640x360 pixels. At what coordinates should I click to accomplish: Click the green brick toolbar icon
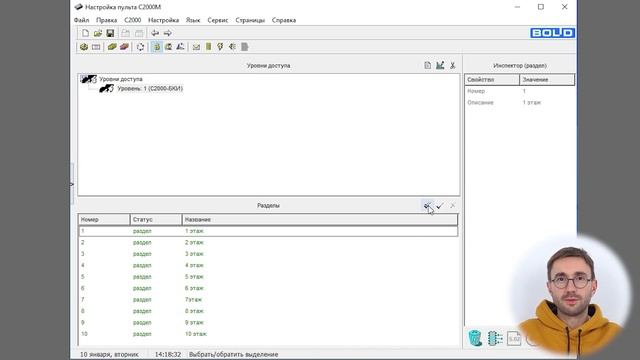click(112, 47)
